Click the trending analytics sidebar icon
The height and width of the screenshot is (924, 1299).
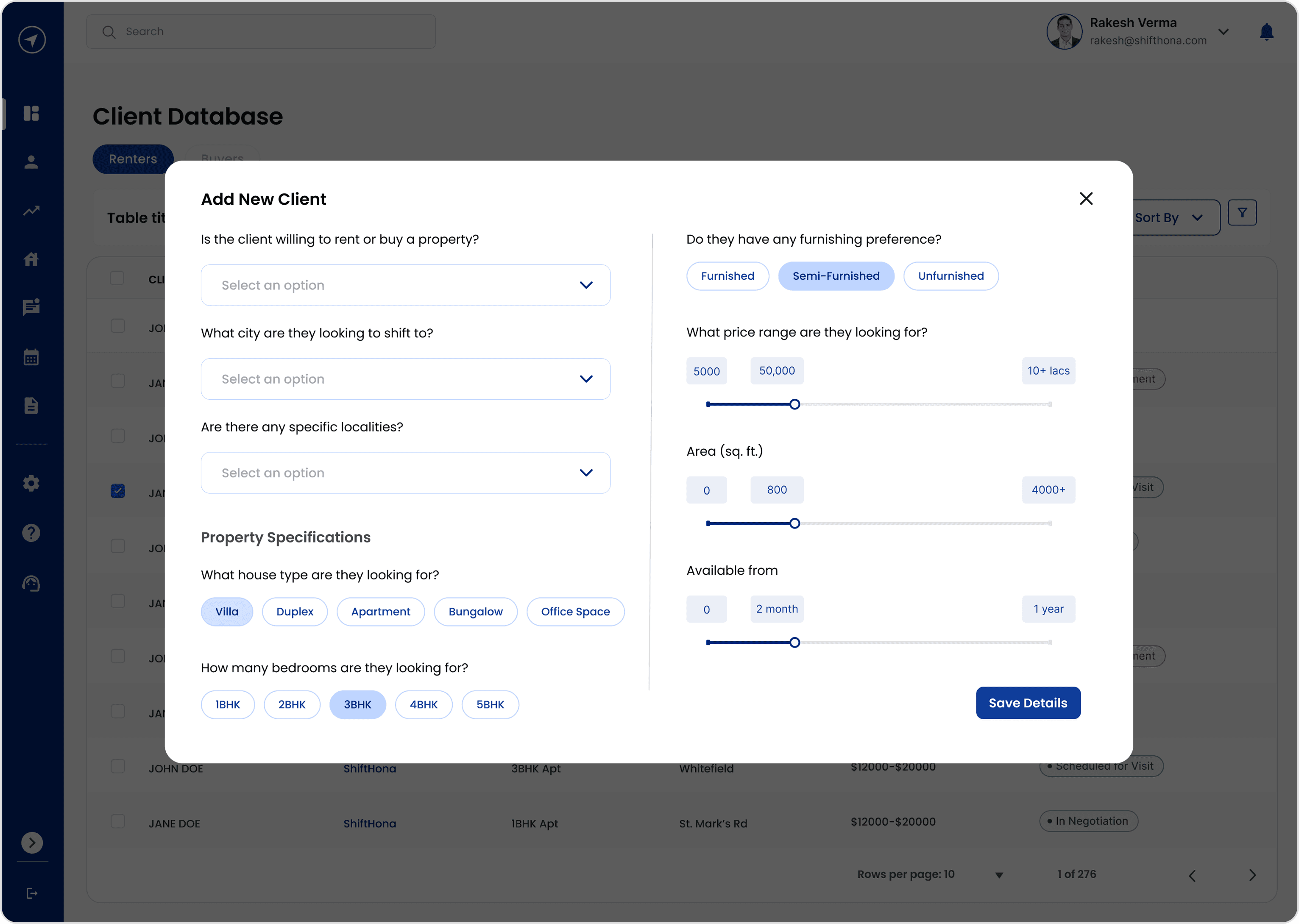click(31, 211)
